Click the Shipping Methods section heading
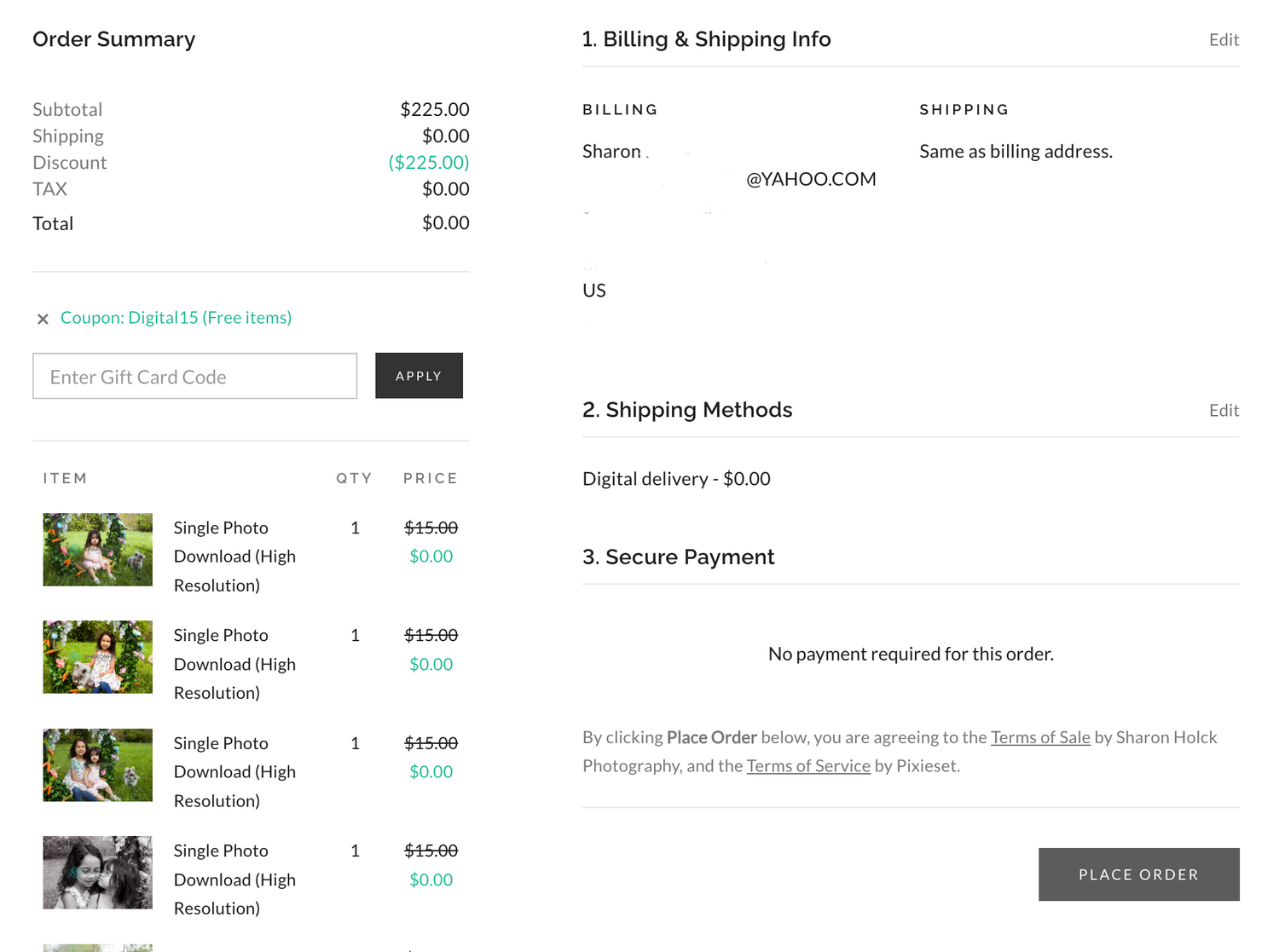Screen dimensions: 1279x952 (687, 410)
